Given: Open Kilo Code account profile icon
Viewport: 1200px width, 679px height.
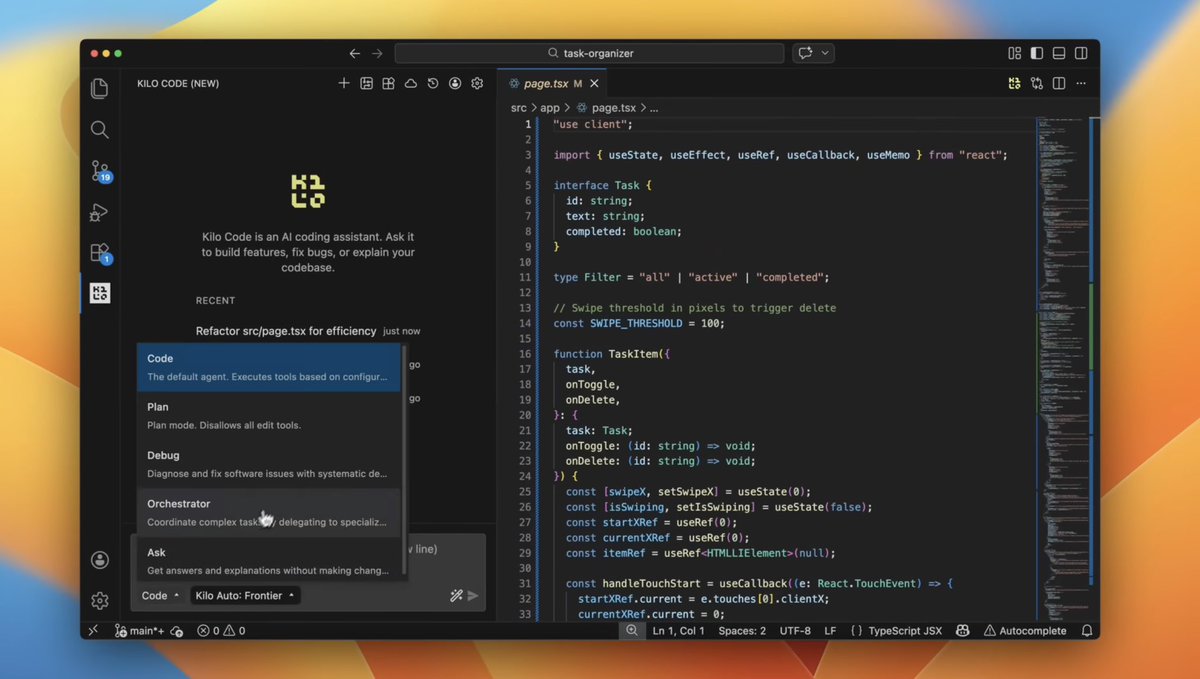Looking at the screenshot, I should pyautogui.click(x=454, y=83).
